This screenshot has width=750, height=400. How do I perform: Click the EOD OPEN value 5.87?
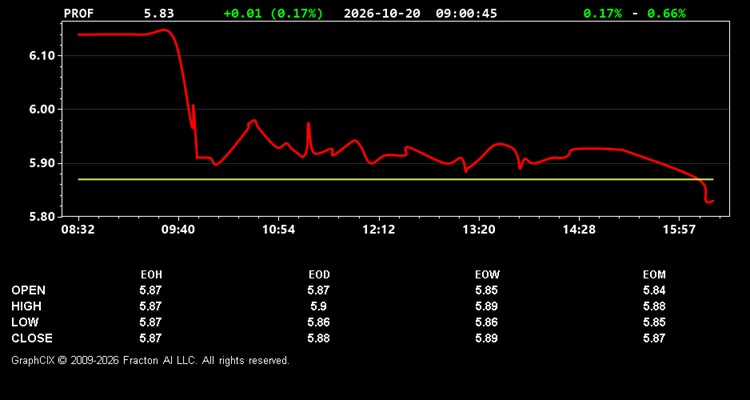pyautogui.click(x=319, y=290)
